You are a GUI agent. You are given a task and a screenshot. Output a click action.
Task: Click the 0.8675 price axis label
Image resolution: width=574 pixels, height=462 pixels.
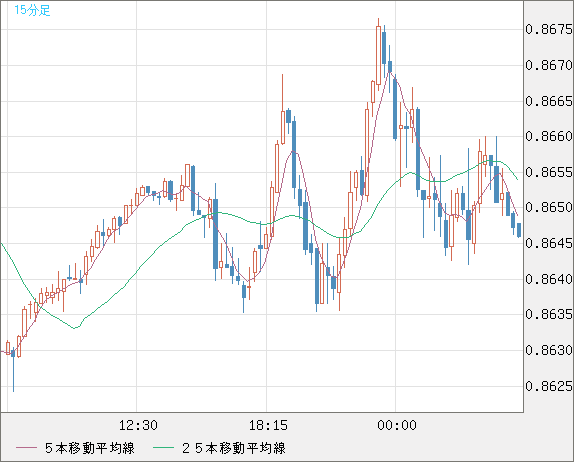549,29
